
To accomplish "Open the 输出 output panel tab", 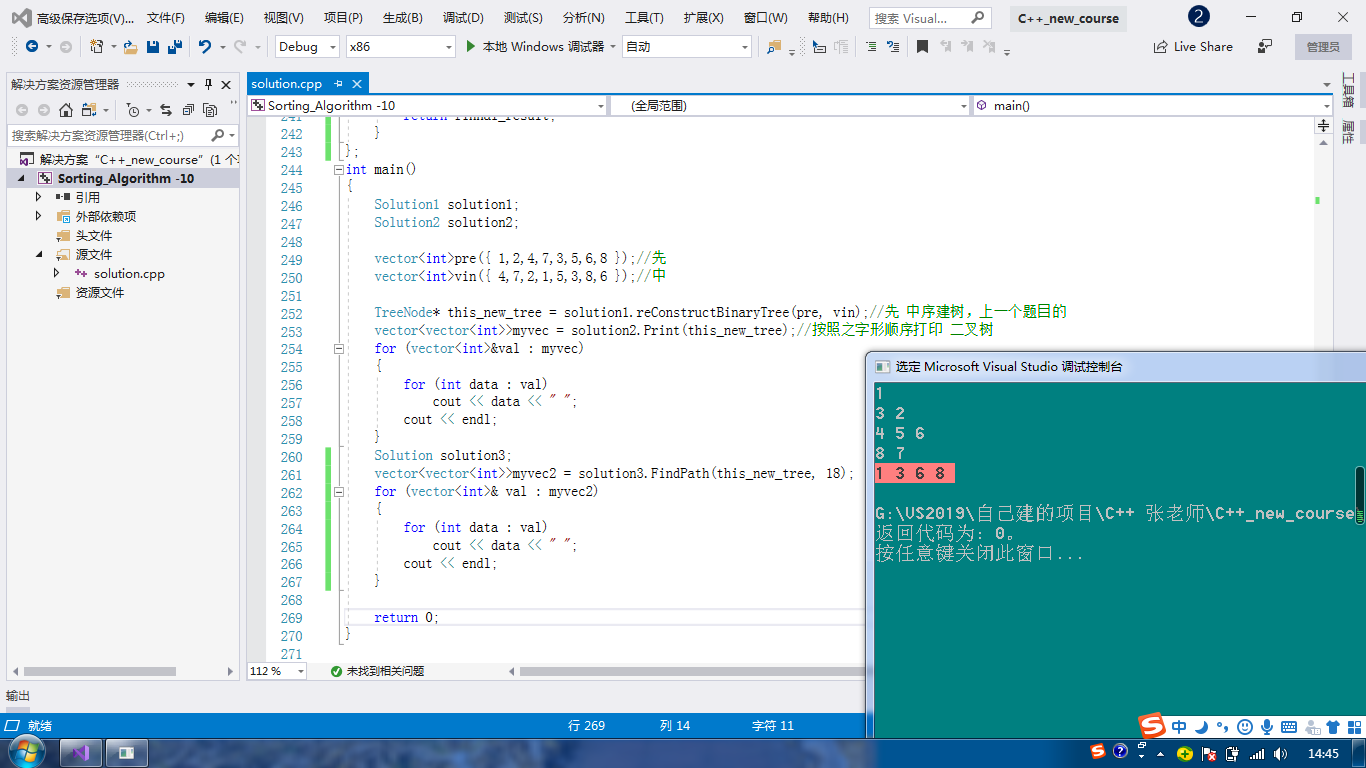I will (18, 696).
